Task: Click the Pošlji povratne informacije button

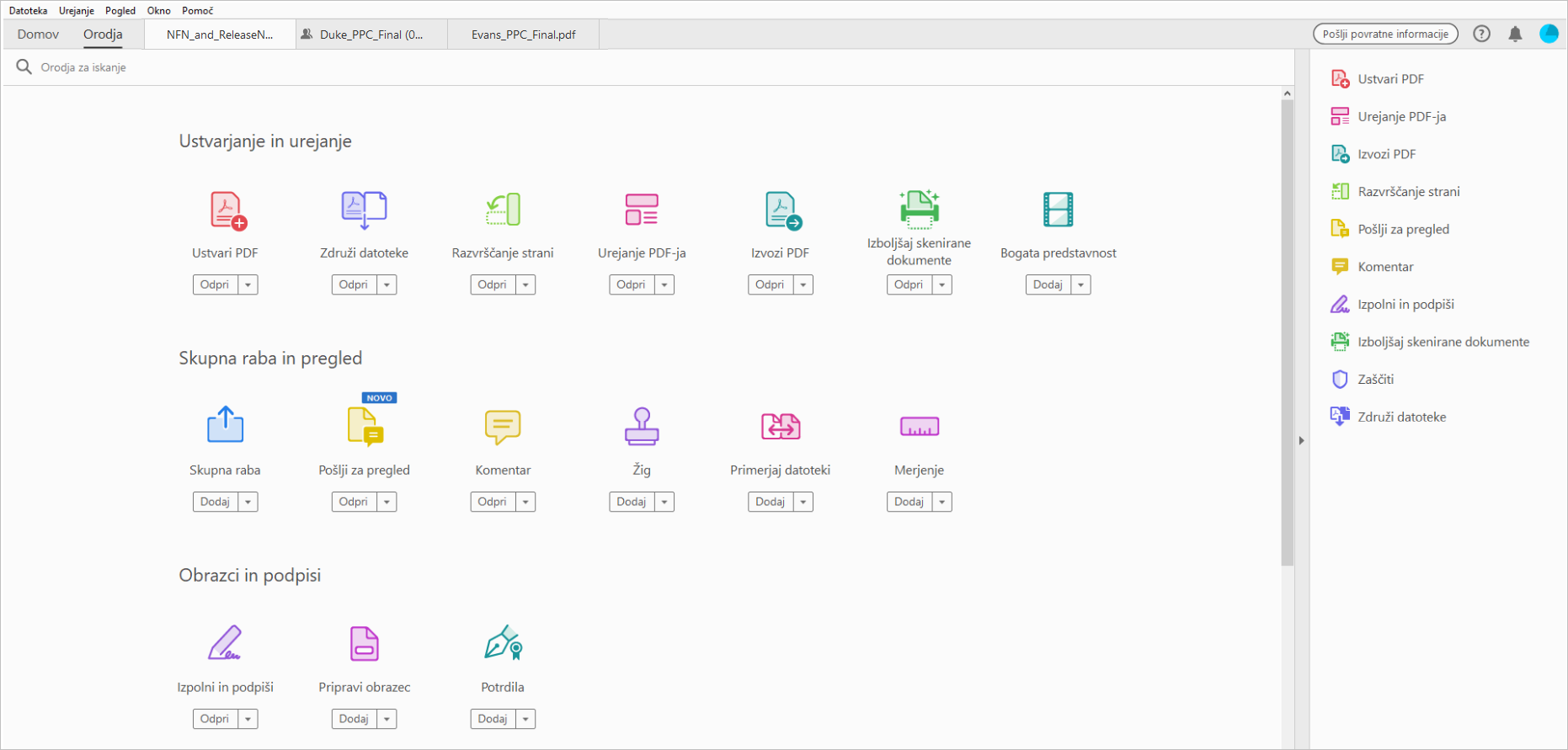Action: coord(1385,34)
